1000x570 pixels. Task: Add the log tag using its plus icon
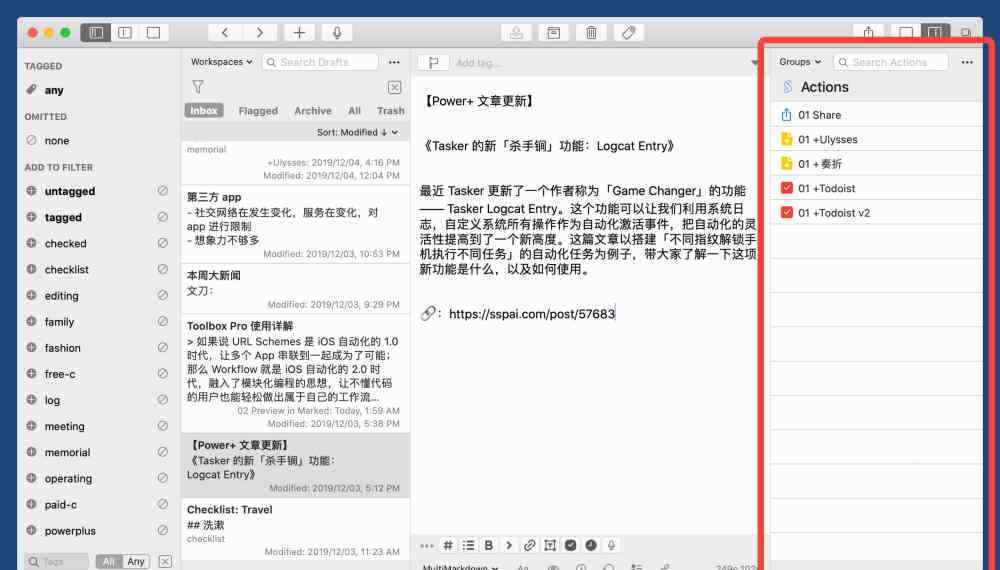pyautogui.click(x=31, y=400)
